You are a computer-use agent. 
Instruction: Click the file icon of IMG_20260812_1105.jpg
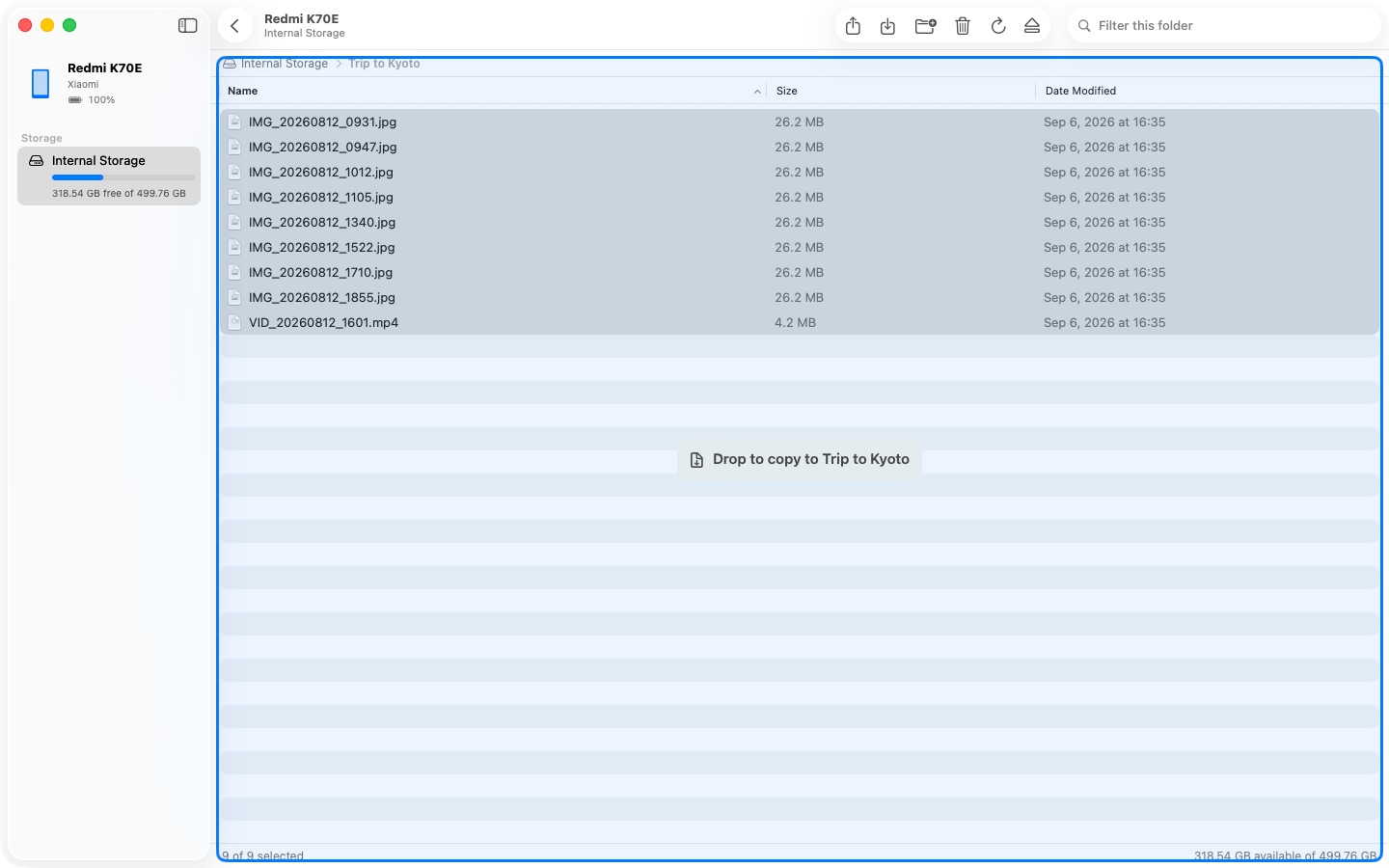coord(234,198)
